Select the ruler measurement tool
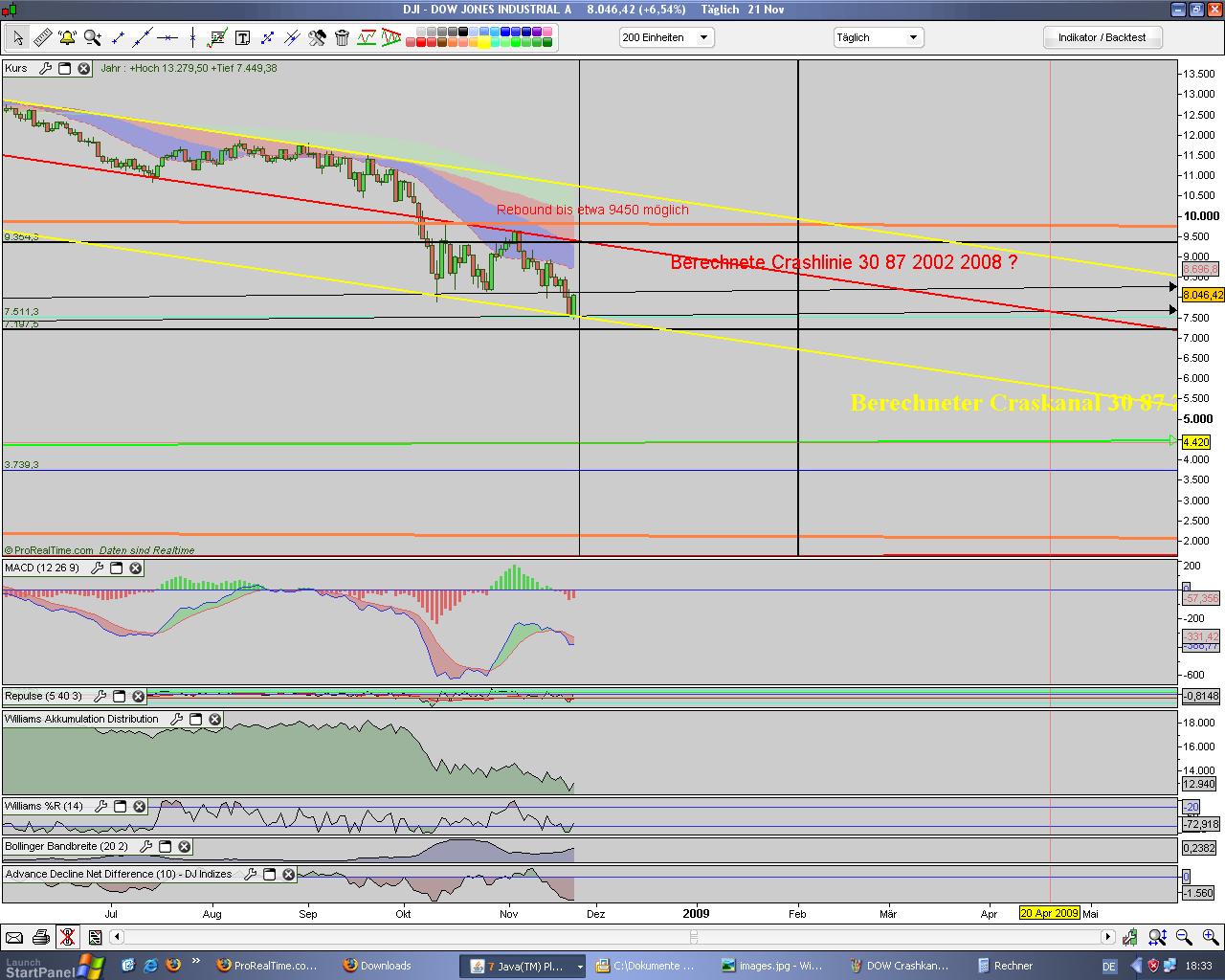Image resolution: width=1225 pixels, height=980 pixels. (x=42, y=37)
